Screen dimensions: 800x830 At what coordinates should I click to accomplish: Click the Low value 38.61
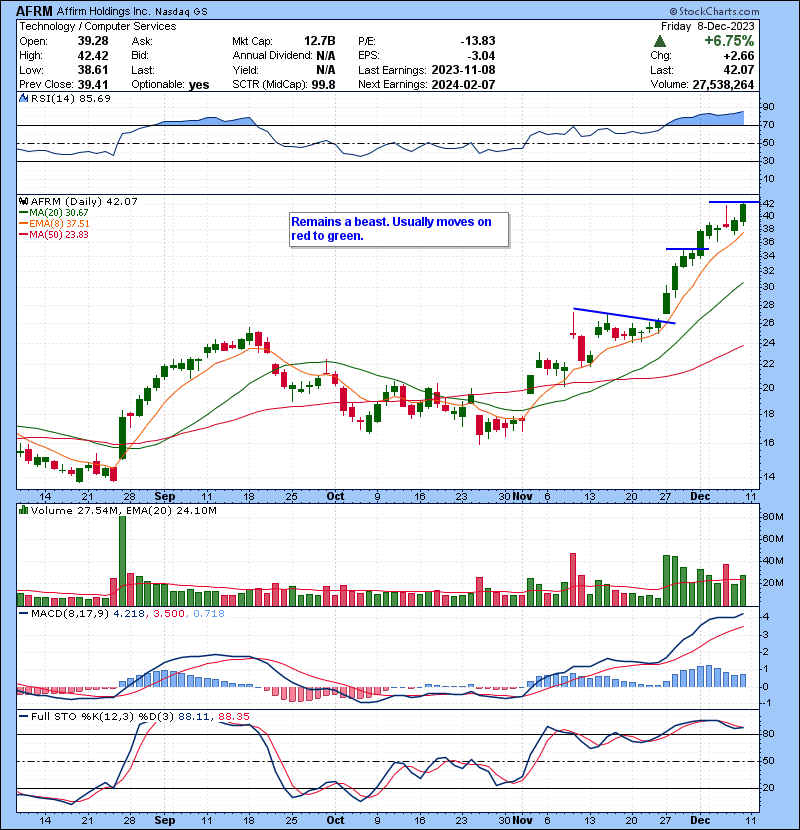[x=93, y=70]
